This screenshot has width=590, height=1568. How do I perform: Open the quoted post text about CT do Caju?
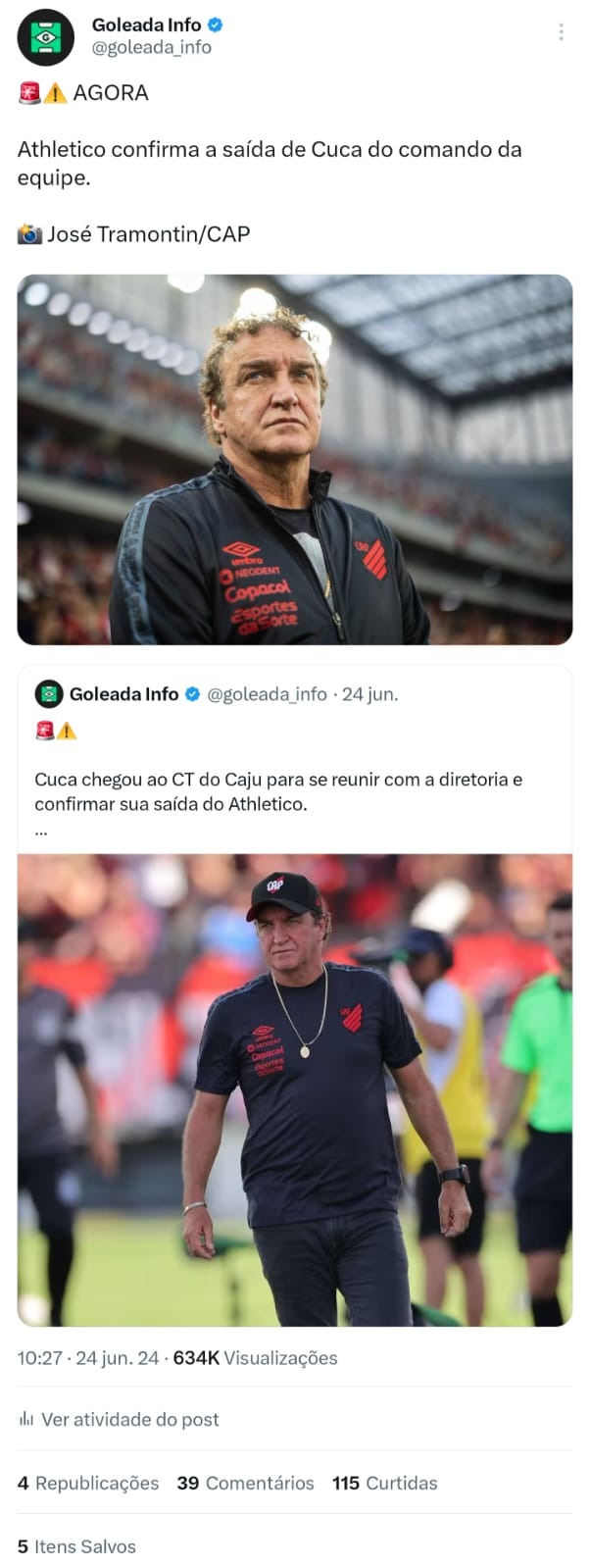point(278,791)
